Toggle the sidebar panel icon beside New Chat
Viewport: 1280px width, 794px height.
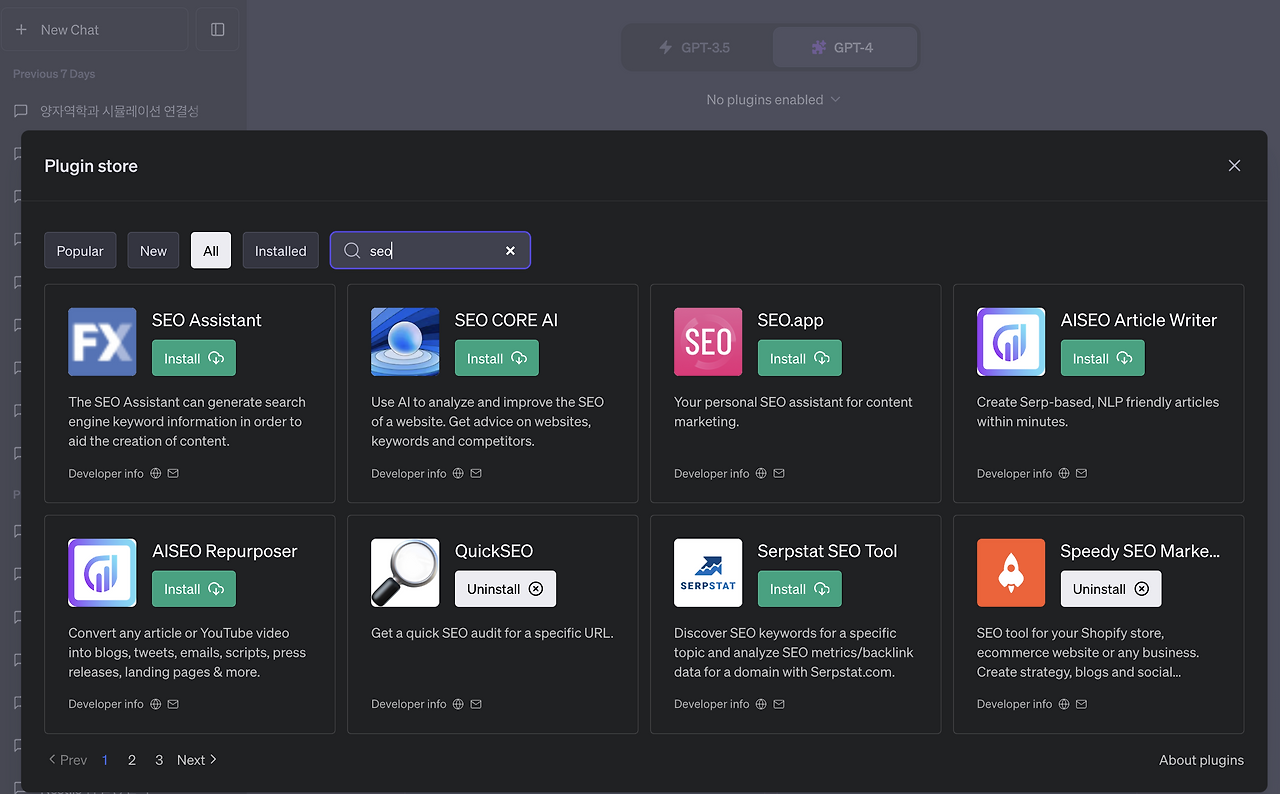218,30
